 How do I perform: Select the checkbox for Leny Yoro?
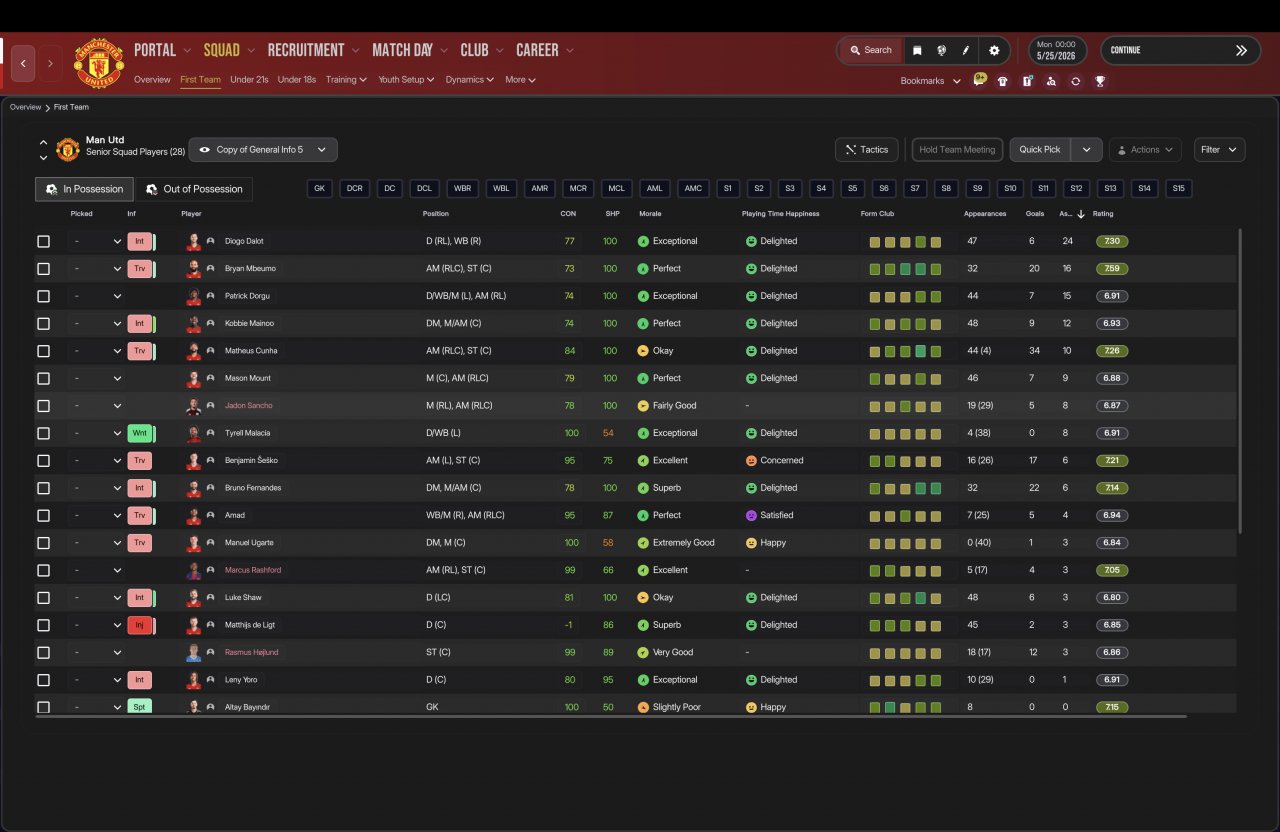point(43,680)
